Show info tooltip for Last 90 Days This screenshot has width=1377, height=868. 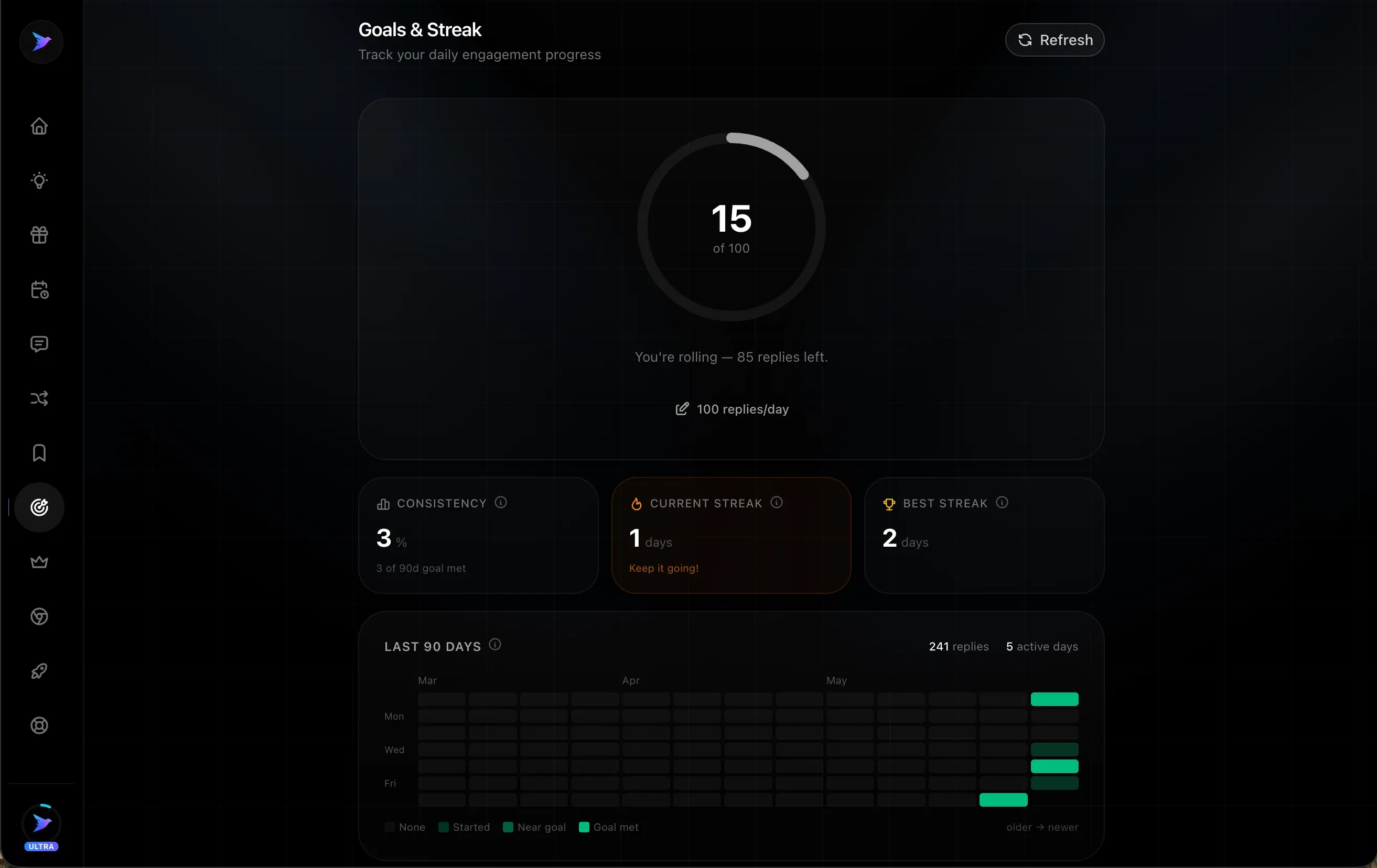tap(495, 645)
